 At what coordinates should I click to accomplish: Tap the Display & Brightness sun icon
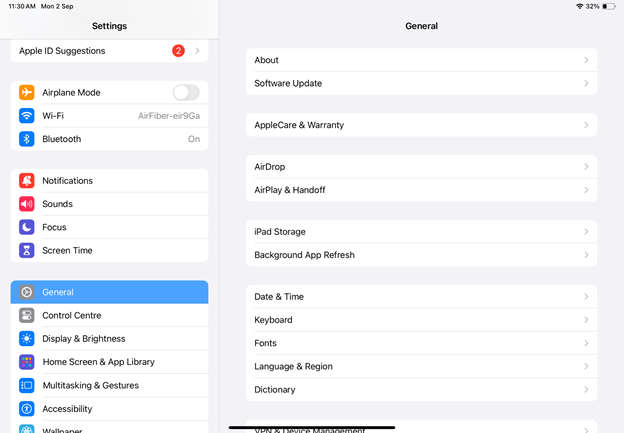tap(27, 339)
